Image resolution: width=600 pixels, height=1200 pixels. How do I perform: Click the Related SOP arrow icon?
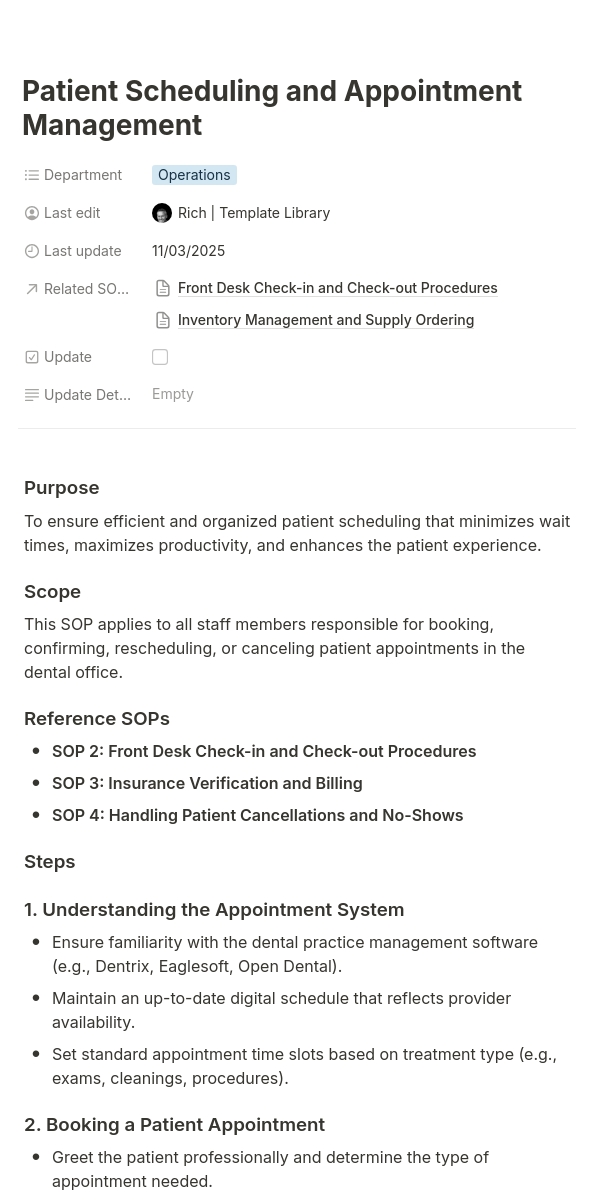tap(32, 289)
